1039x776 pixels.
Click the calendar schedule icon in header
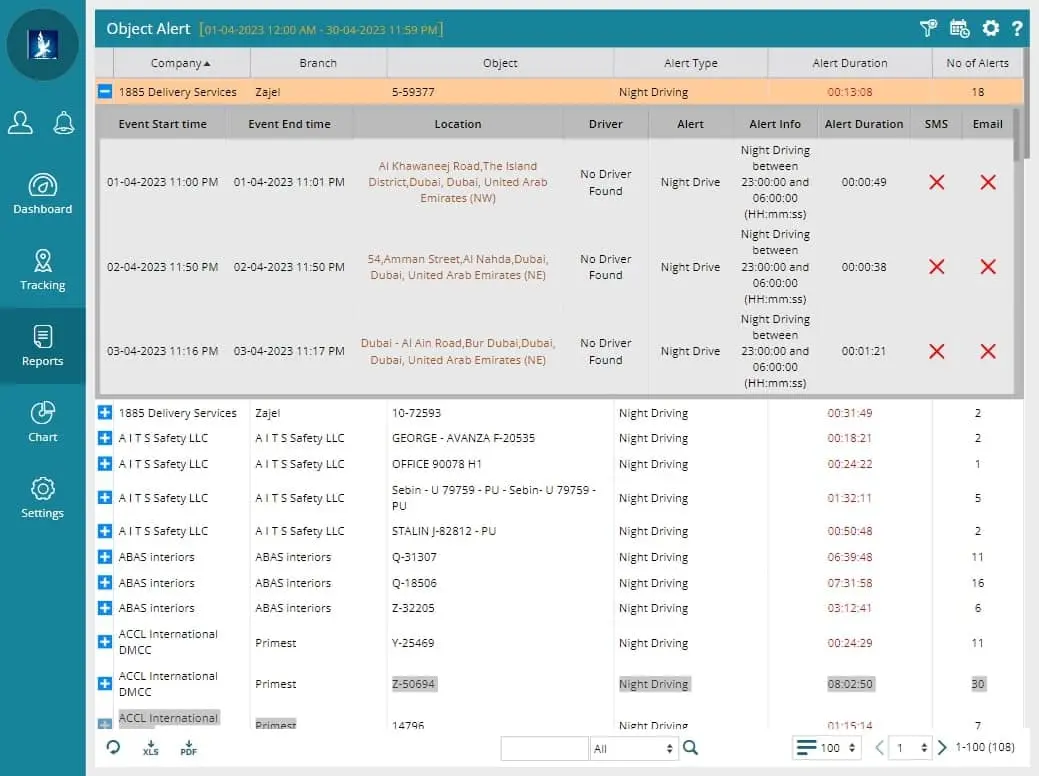coord(959,29)
